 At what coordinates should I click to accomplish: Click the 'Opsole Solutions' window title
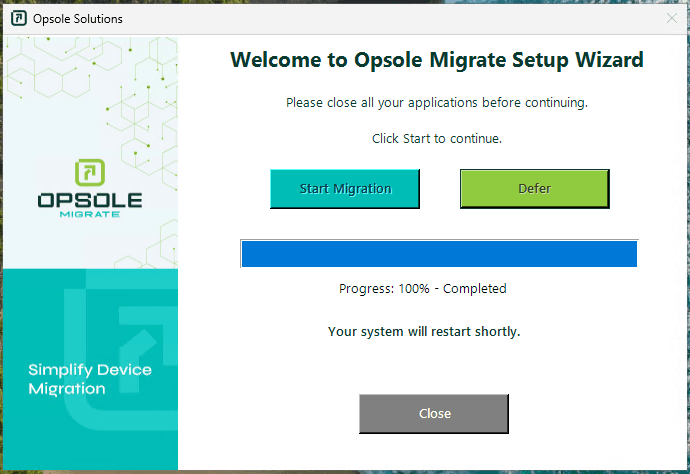[x=78, y=19]
